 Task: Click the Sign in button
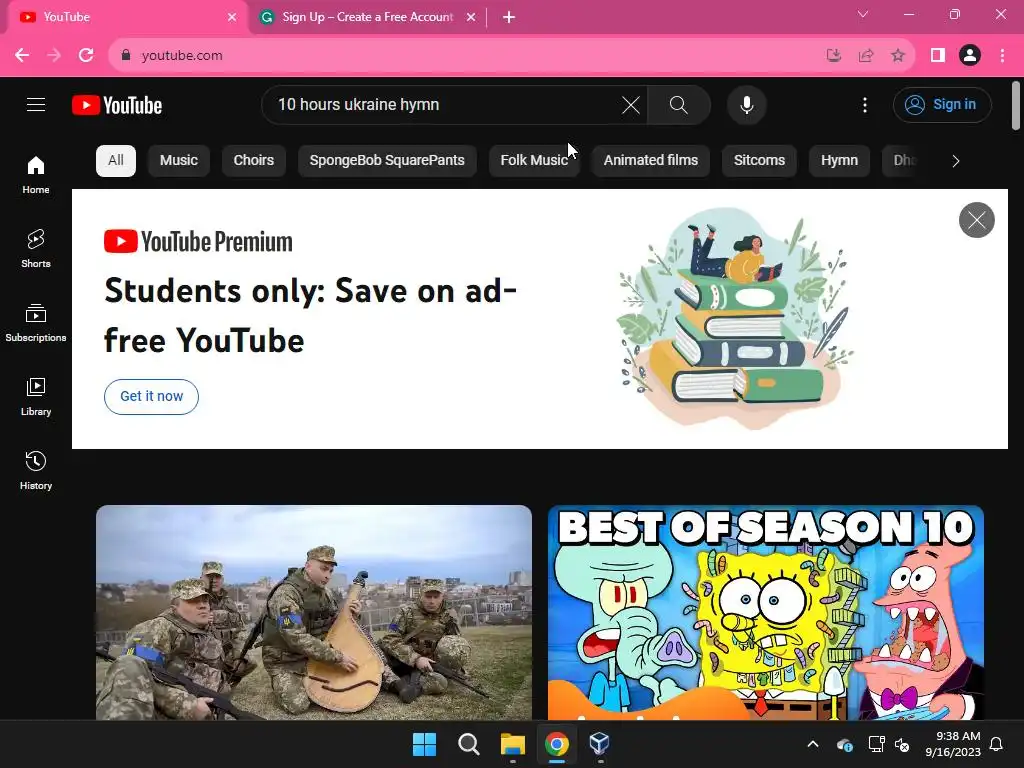(942, 104)
